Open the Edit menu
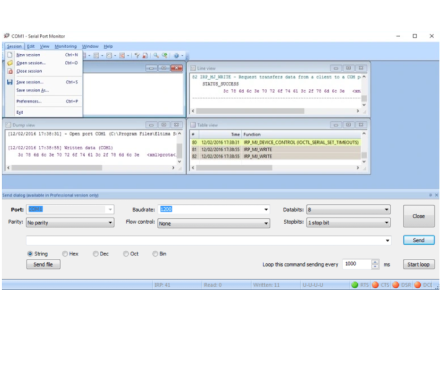The width and height of the screenshot is (440, 375). click(31, 46)
